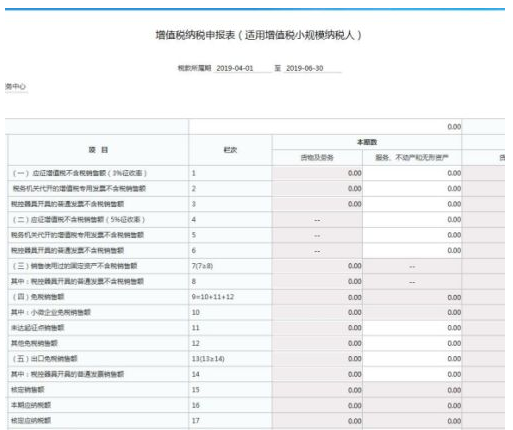Viewport: 513px width, 430px height.
Task: Click row 7 goods column amount cell
Action: click(x=317, y=266)
